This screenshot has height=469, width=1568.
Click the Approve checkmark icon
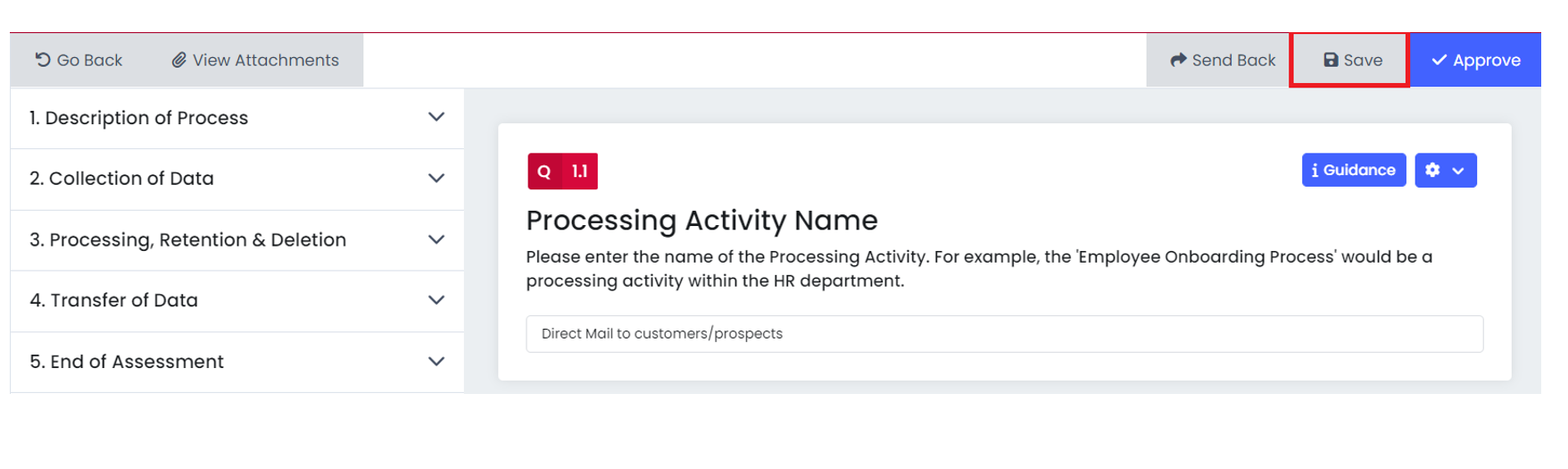pos(1439,60)
